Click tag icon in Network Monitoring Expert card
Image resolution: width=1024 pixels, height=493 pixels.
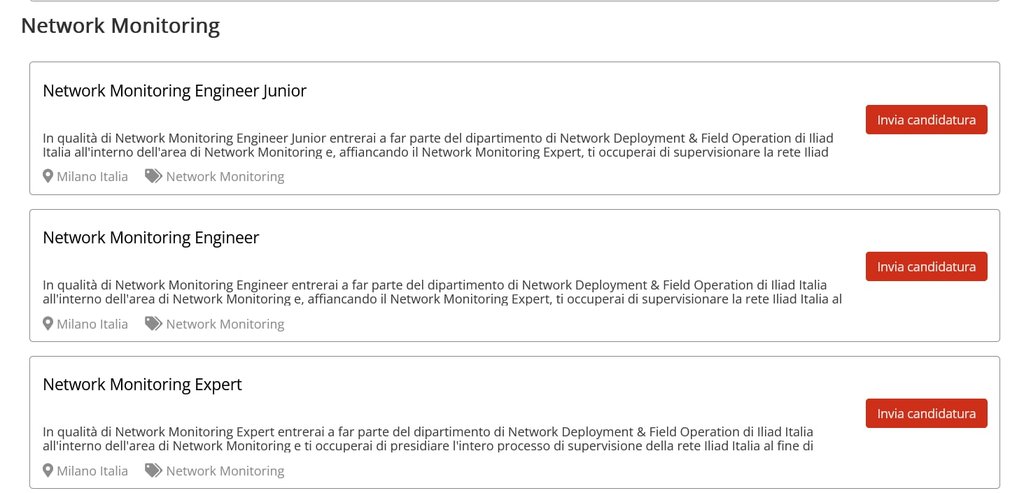pyautogui.click(x=153, y=470)
